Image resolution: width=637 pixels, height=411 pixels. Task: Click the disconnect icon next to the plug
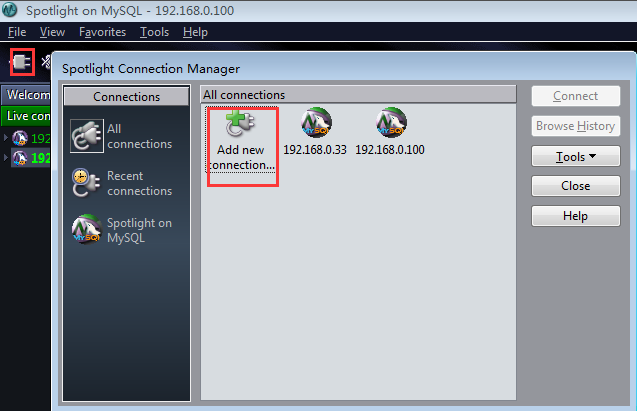pyautogui.click(x=46, y=62)
